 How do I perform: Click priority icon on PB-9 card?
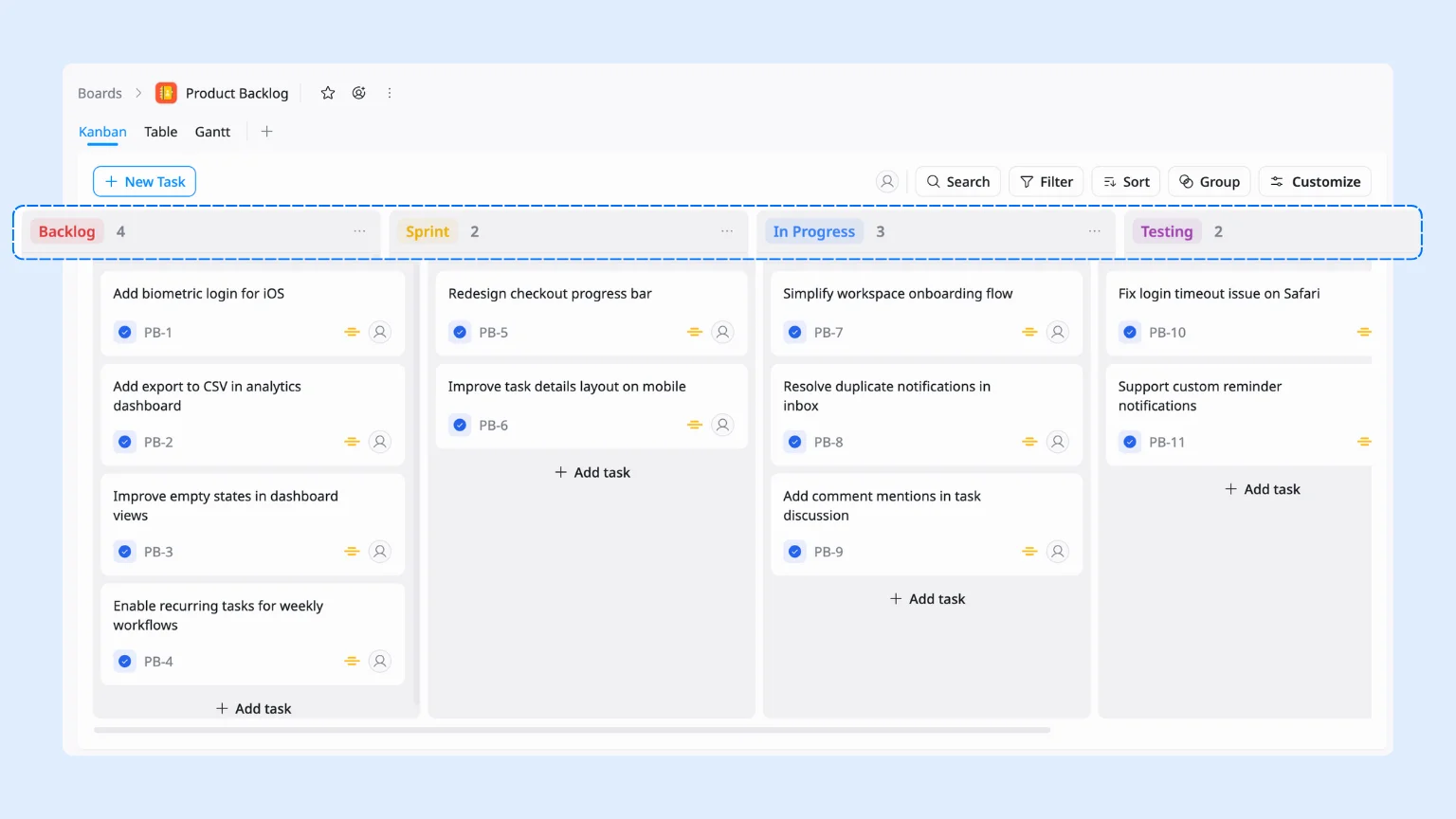coord(1029,552)
